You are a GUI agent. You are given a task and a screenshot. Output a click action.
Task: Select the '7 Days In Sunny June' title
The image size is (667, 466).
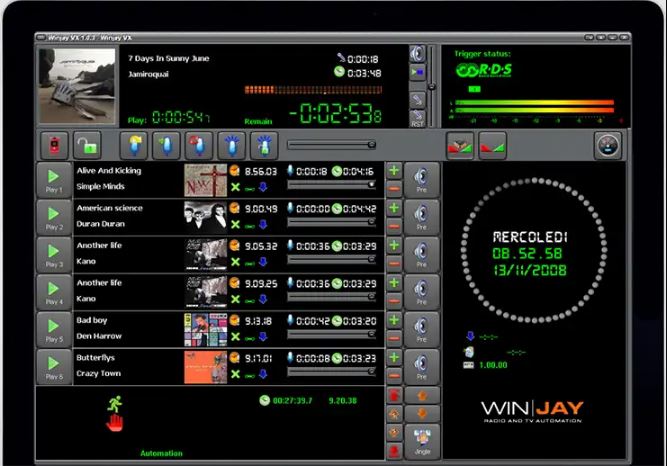[x=169, y=58]
